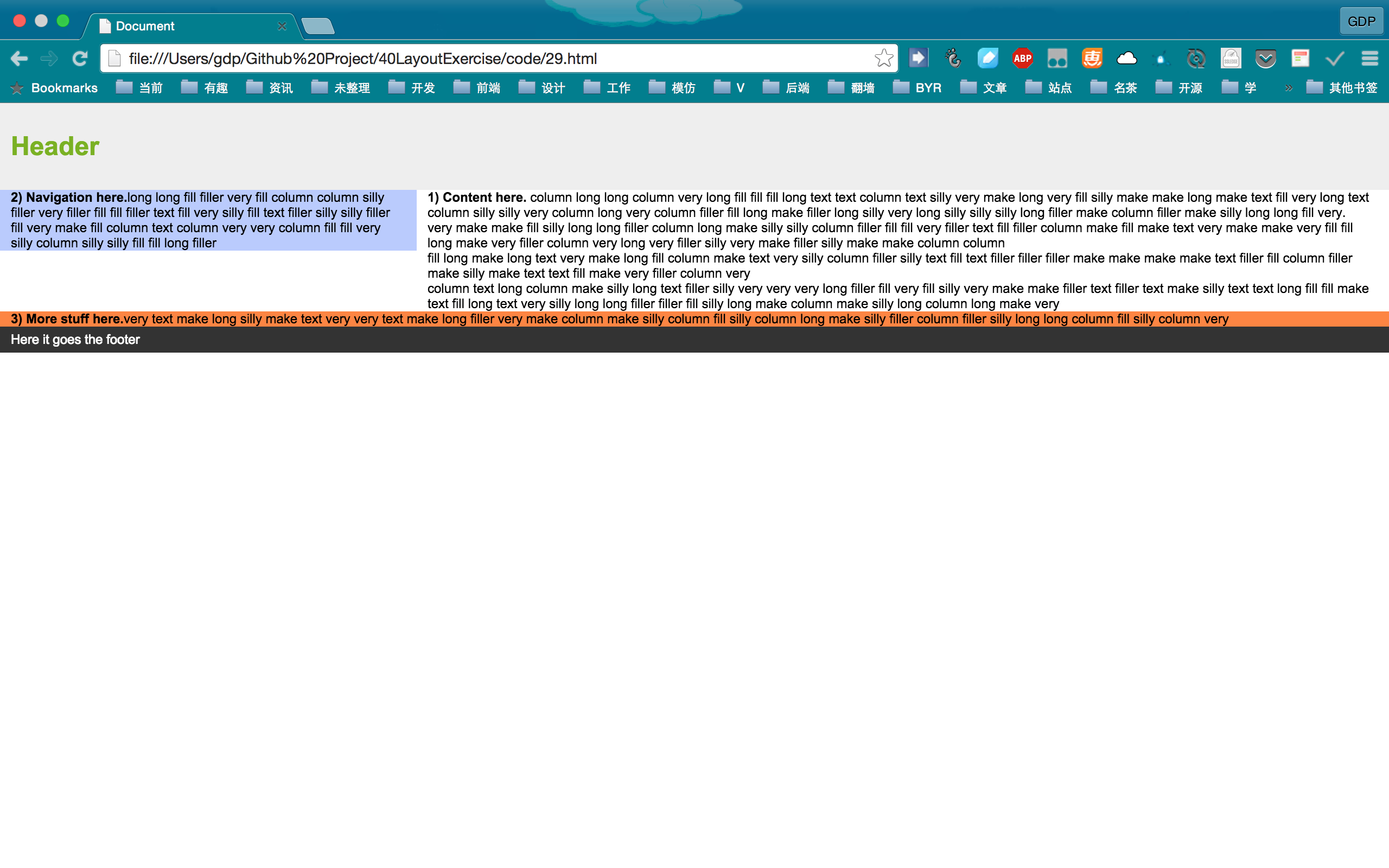
Task: Click the GNOME footprint extension icon
Action: click(953, 58)
